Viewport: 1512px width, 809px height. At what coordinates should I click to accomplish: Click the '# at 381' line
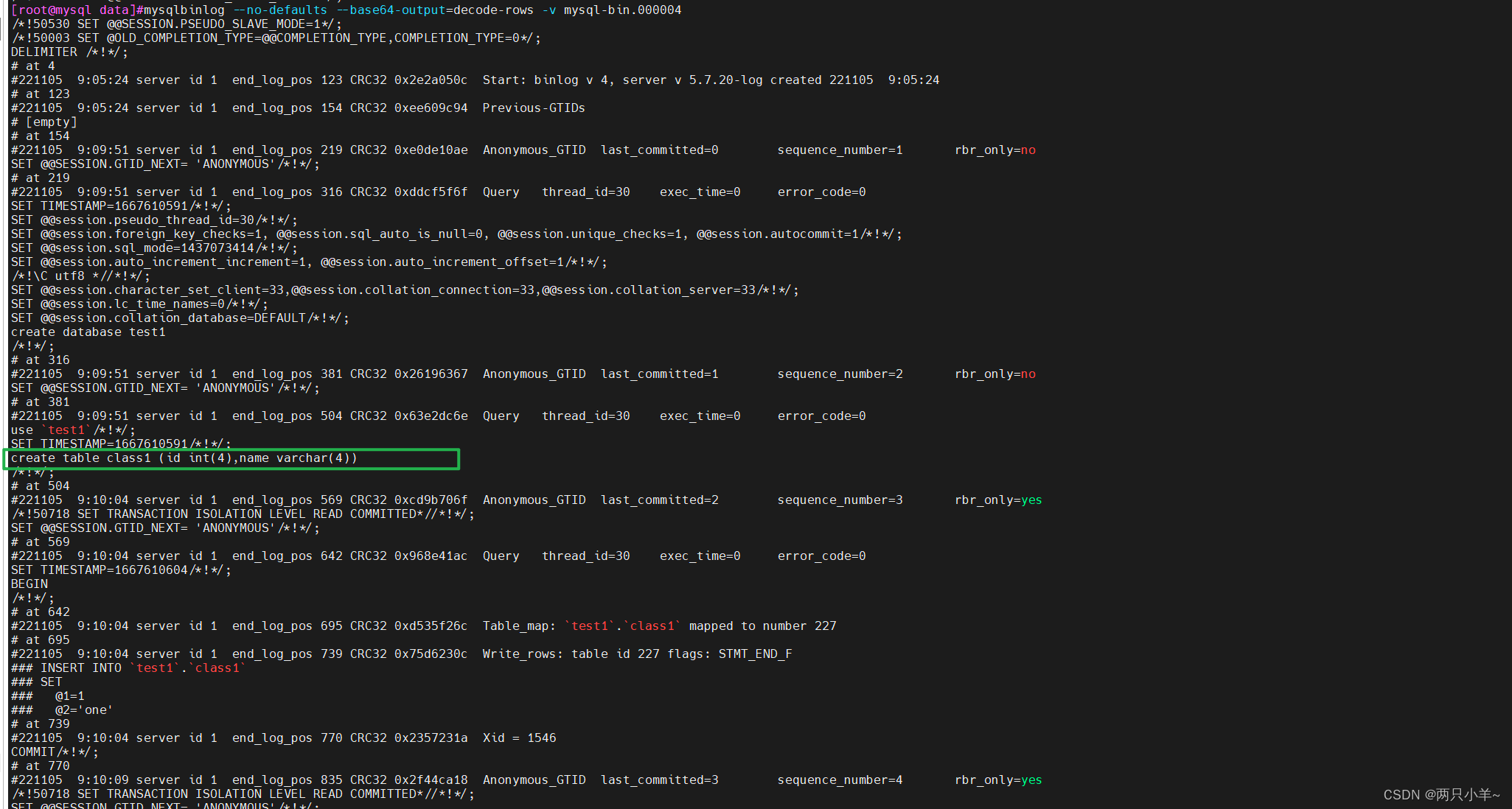pos(40,402)
